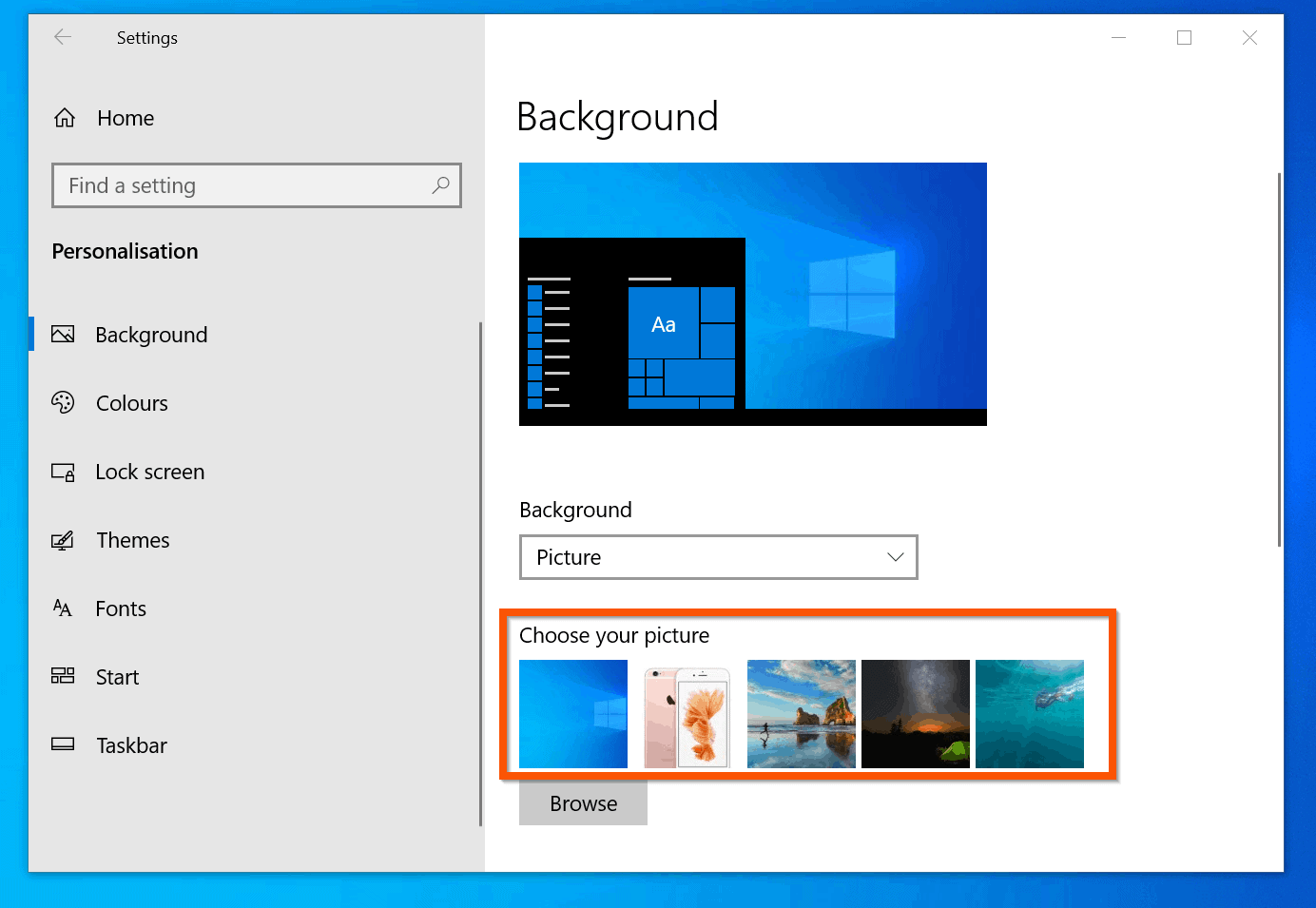Click the Home icon in the sidebar
The height and width of the screenshot is (908, 1316).
coord(63,117)
